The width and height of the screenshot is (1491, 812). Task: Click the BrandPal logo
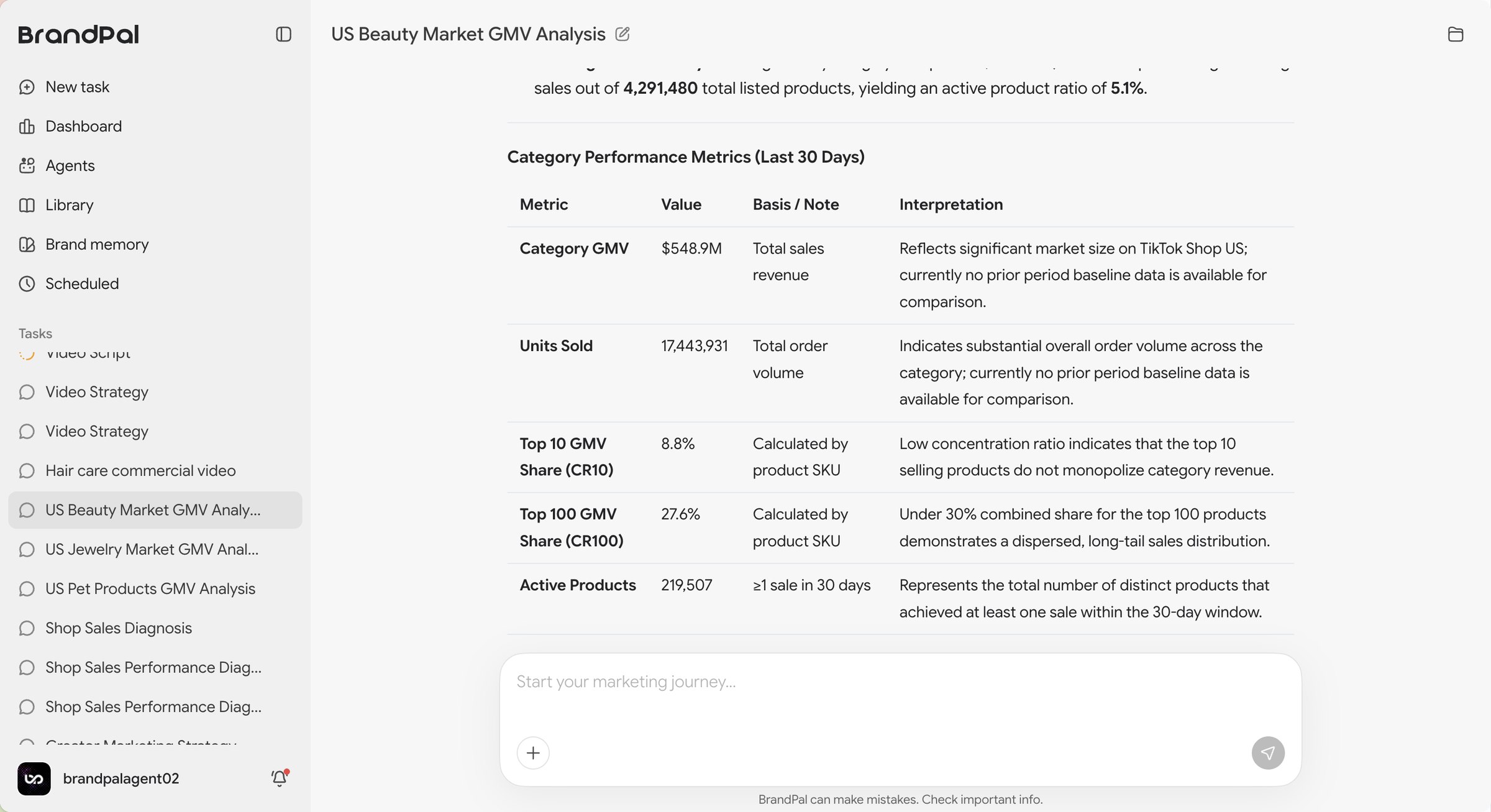coord(78,34)
